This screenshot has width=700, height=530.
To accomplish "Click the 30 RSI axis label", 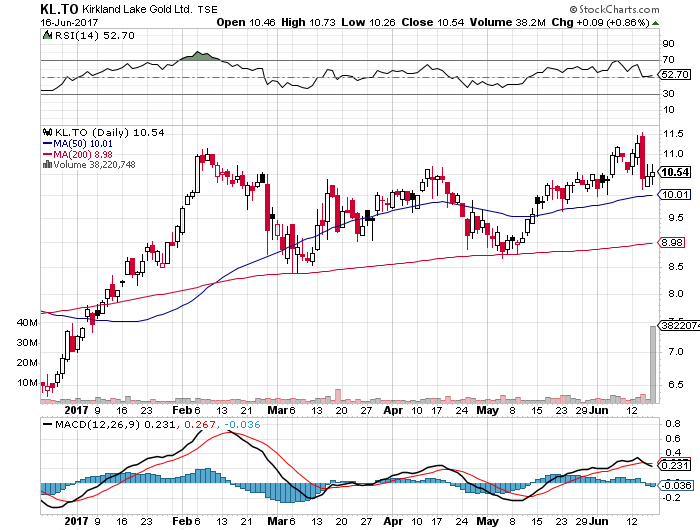I will click(669, 94).
